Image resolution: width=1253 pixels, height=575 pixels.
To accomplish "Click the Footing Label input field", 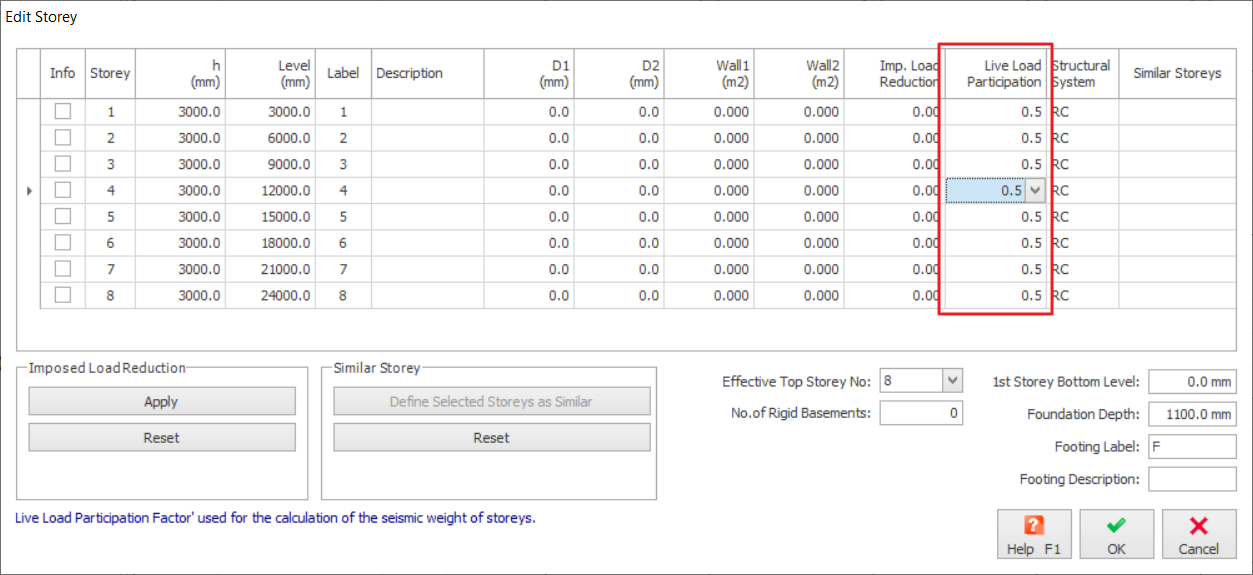I will [1192, 447].
